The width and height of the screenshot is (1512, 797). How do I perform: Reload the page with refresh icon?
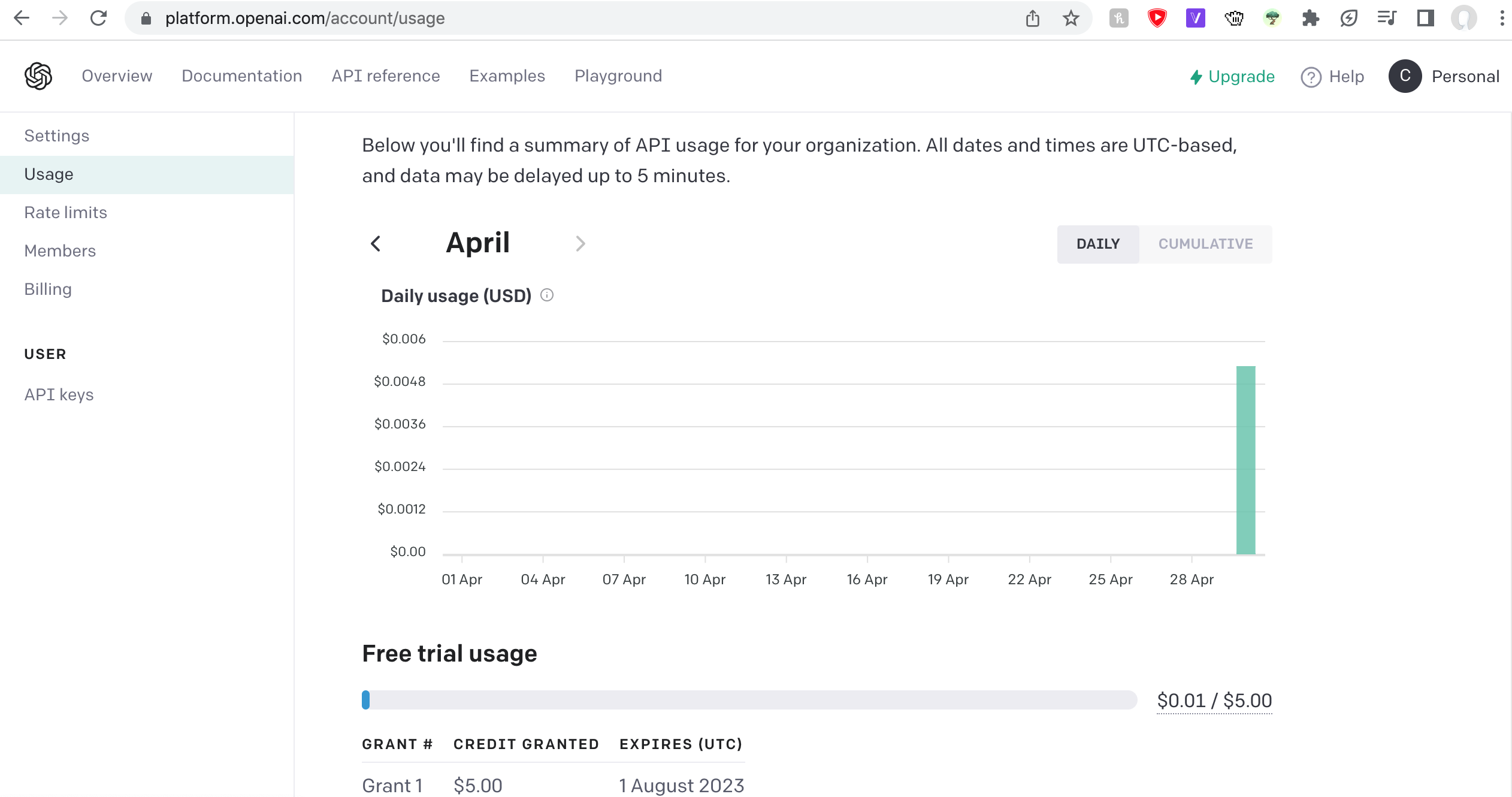(x=98, y=19)
